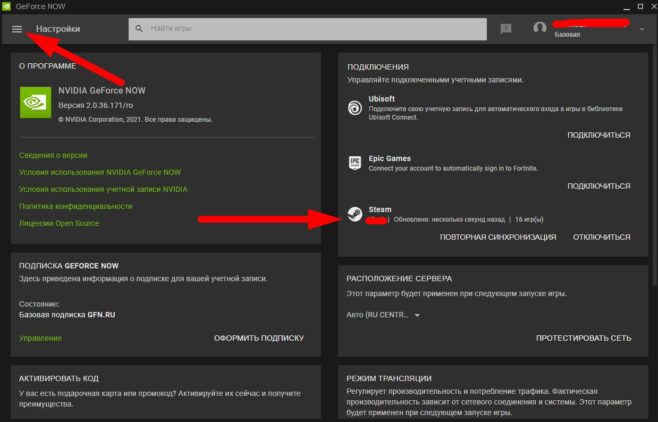Image resolution: width=658 pixels, height=422 pixels.
Task: Open Сведения о версии link
Action: click(53, 156)
